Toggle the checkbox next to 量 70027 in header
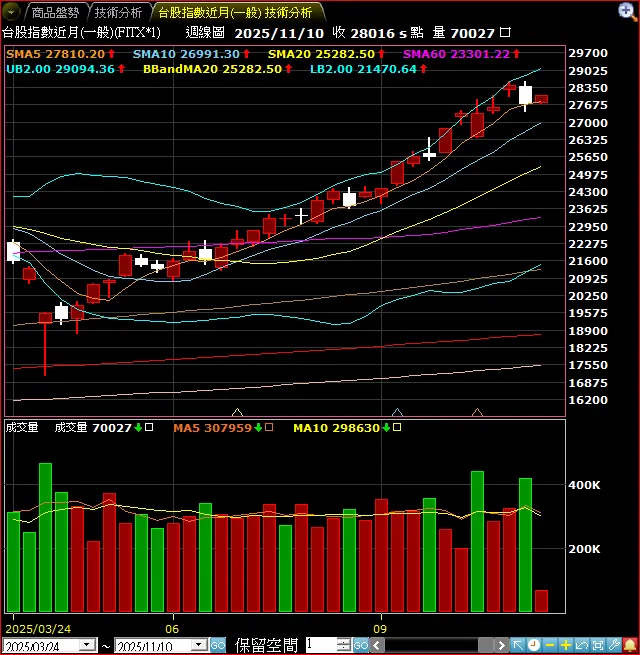Viewport: 640px width, 655px height. (x=505, y=33)
